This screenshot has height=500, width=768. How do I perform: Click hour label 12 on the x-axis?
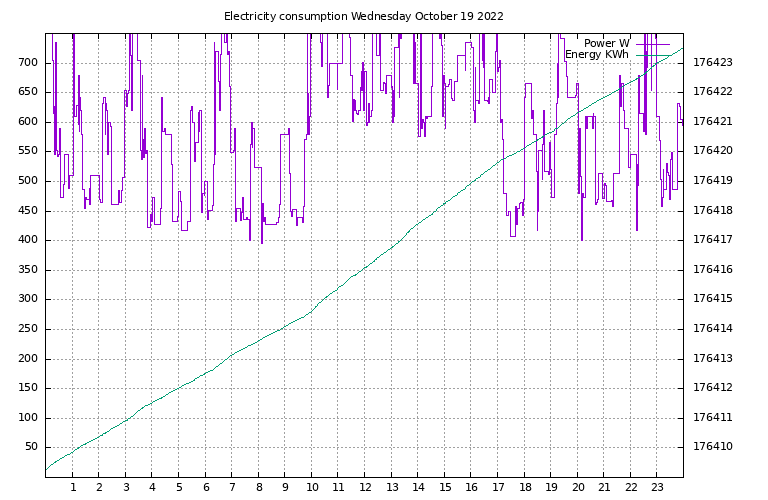click(x=365, y=488)
